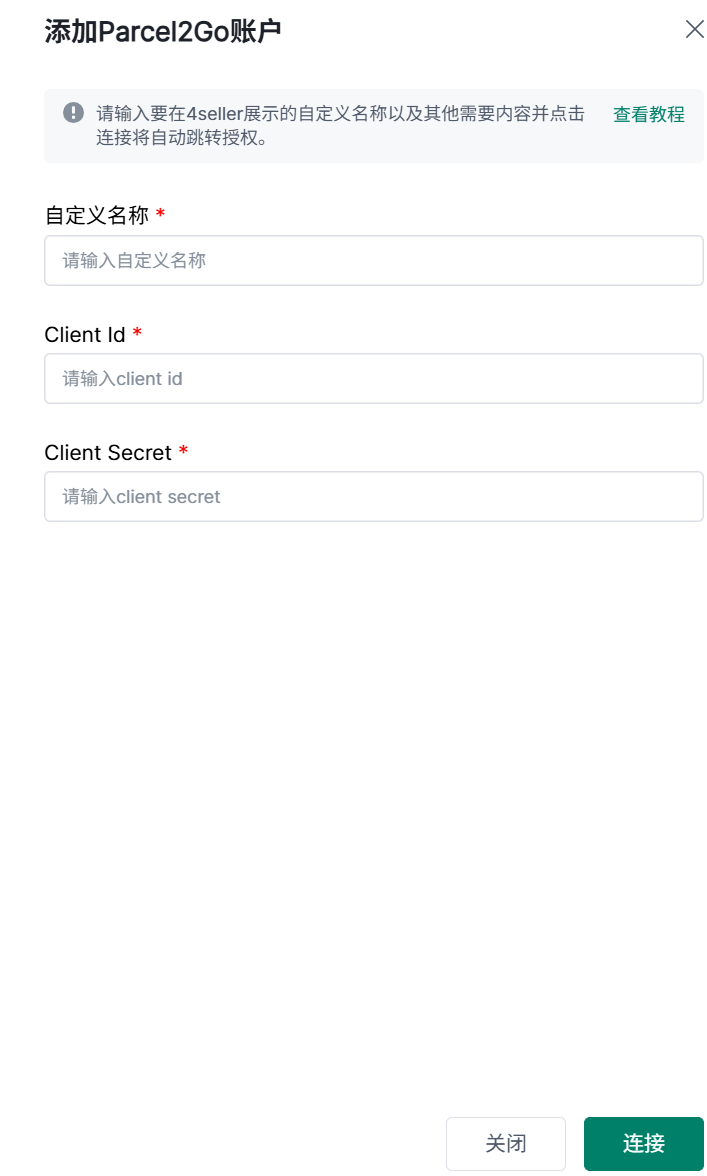Click the Client Secret field label
Viewport: 707px width, 1176px height.
(108, 452)
